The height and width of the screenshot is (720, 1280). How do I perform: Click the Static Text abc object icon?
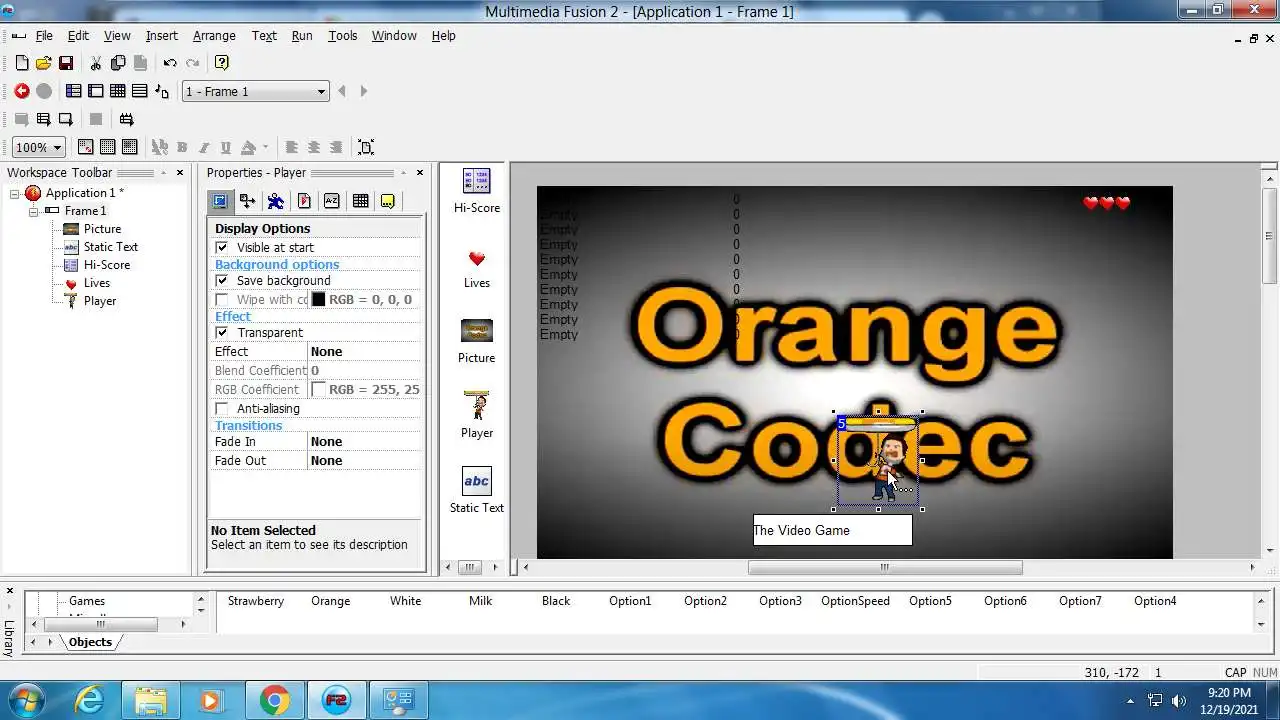point(477,481)
